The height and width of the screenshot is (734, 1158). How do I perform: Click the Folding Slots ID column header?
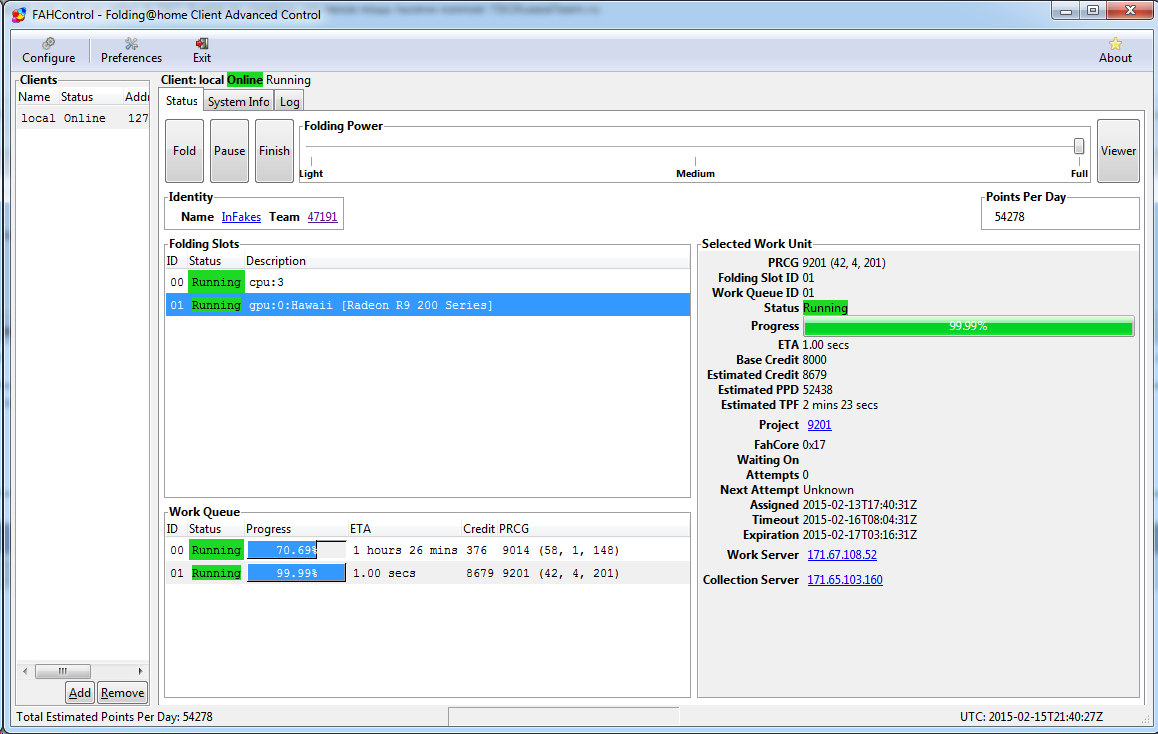(173, 261)
